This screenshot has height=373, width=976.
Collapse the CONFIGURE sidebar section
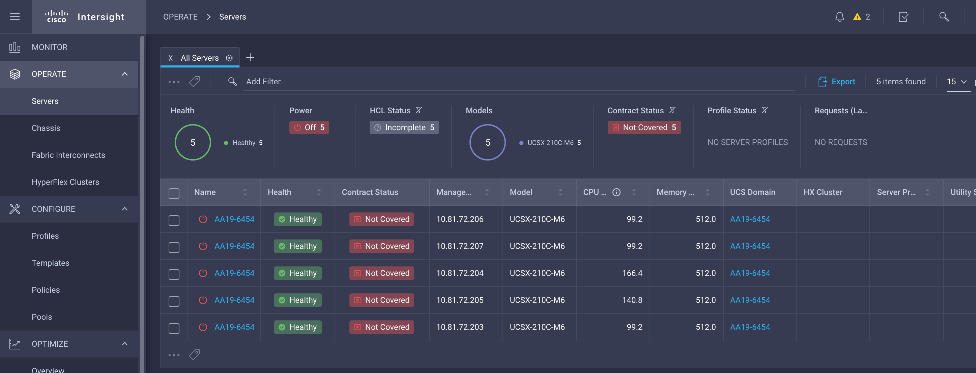(x=124, y=209)
